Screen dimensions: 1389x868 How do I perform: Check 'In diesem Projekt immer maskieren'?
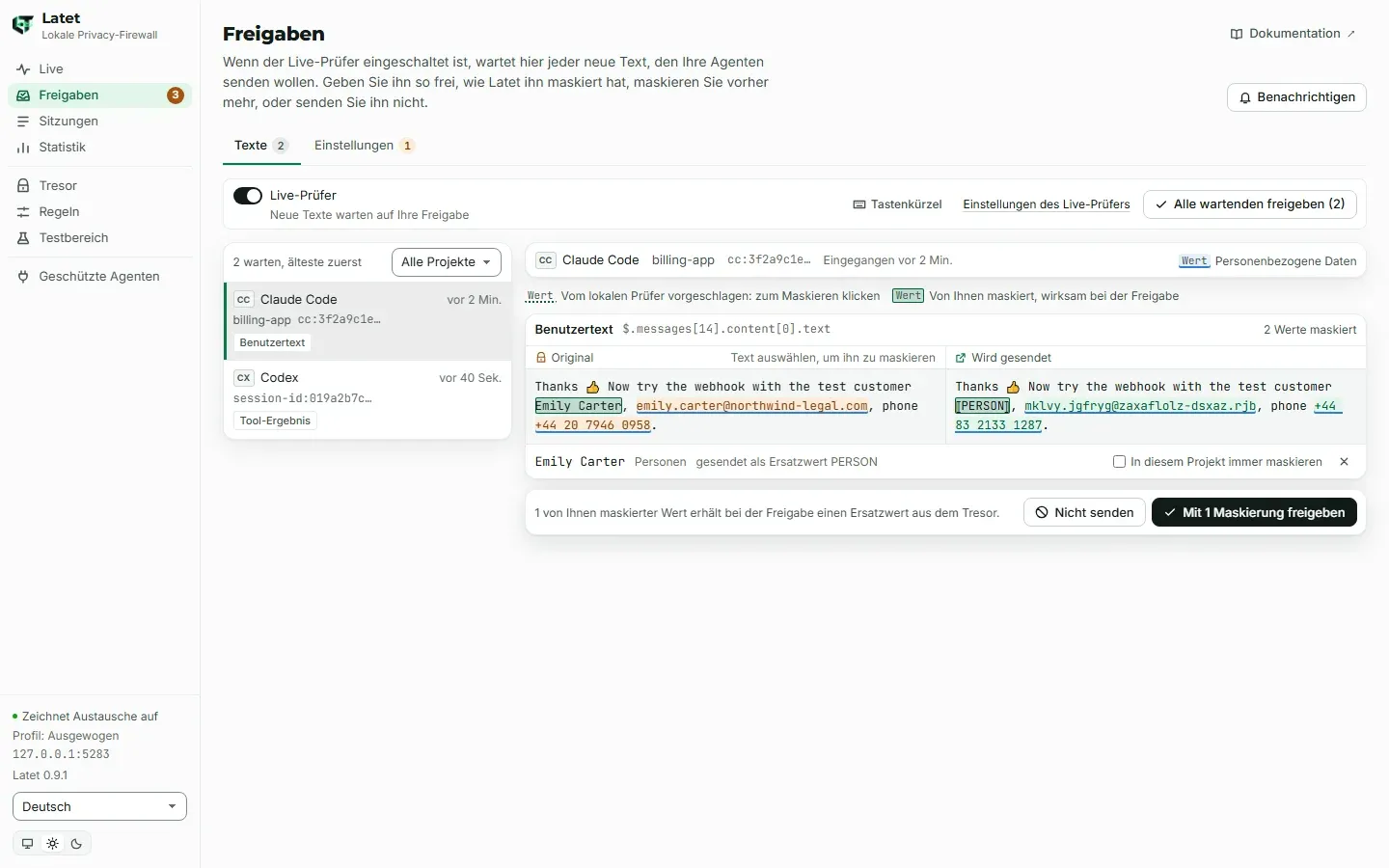(1120, 462)
